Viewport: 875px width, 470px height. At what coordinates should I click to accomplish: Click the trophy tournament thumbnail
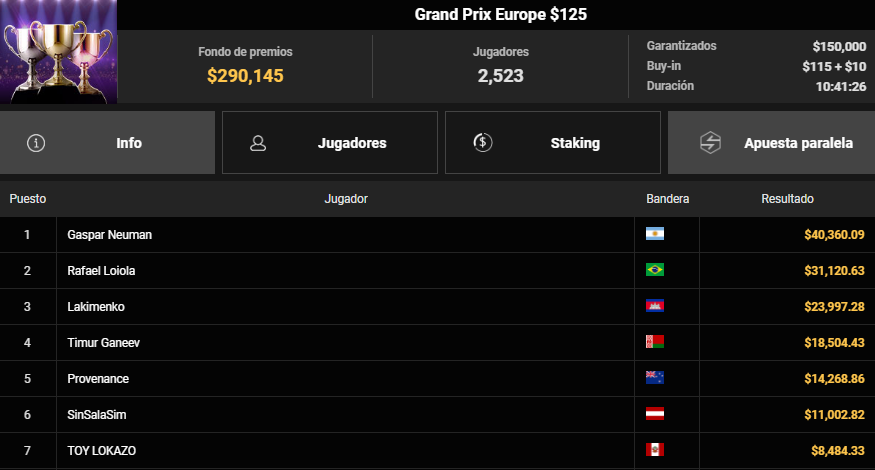[59, 52]
